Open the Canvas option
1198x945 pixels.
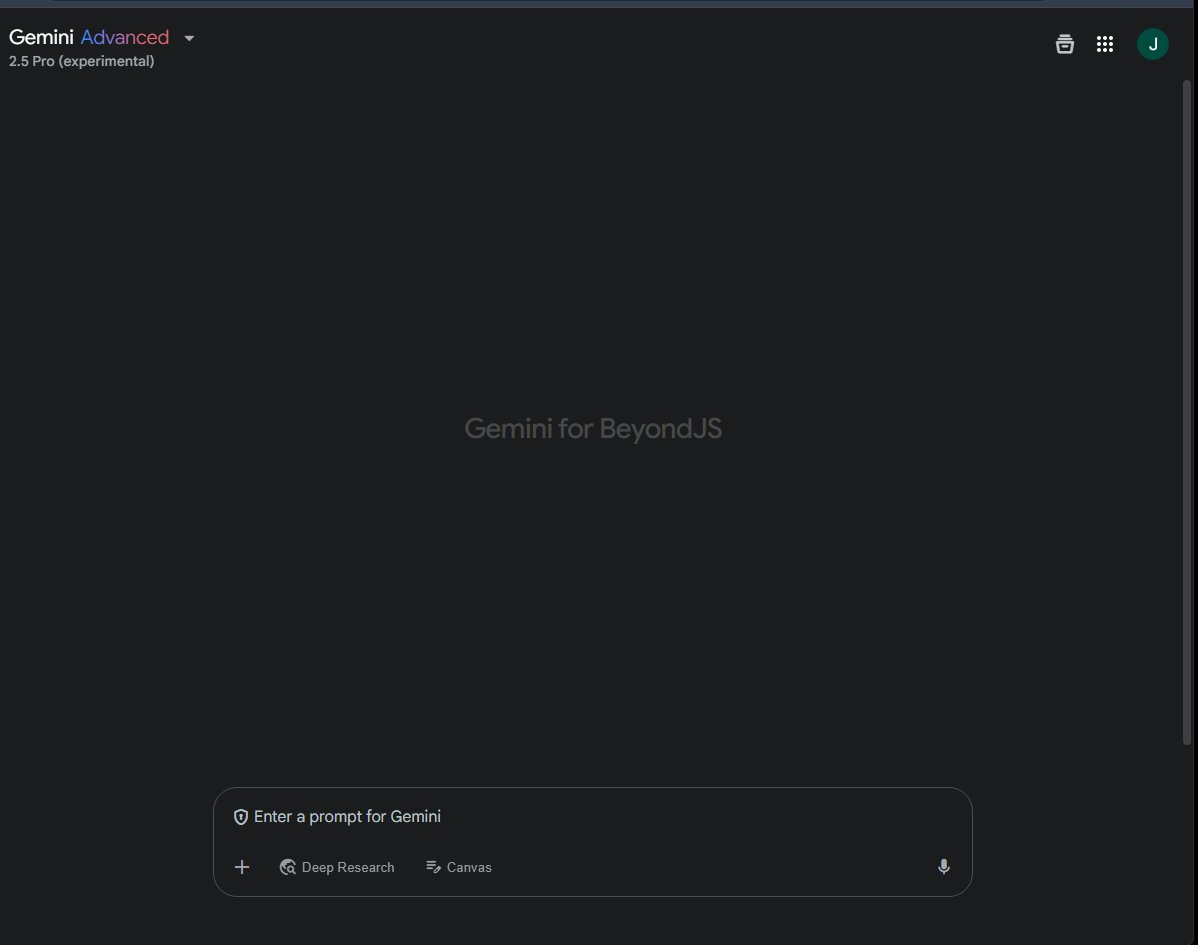[x=458, y=867]
